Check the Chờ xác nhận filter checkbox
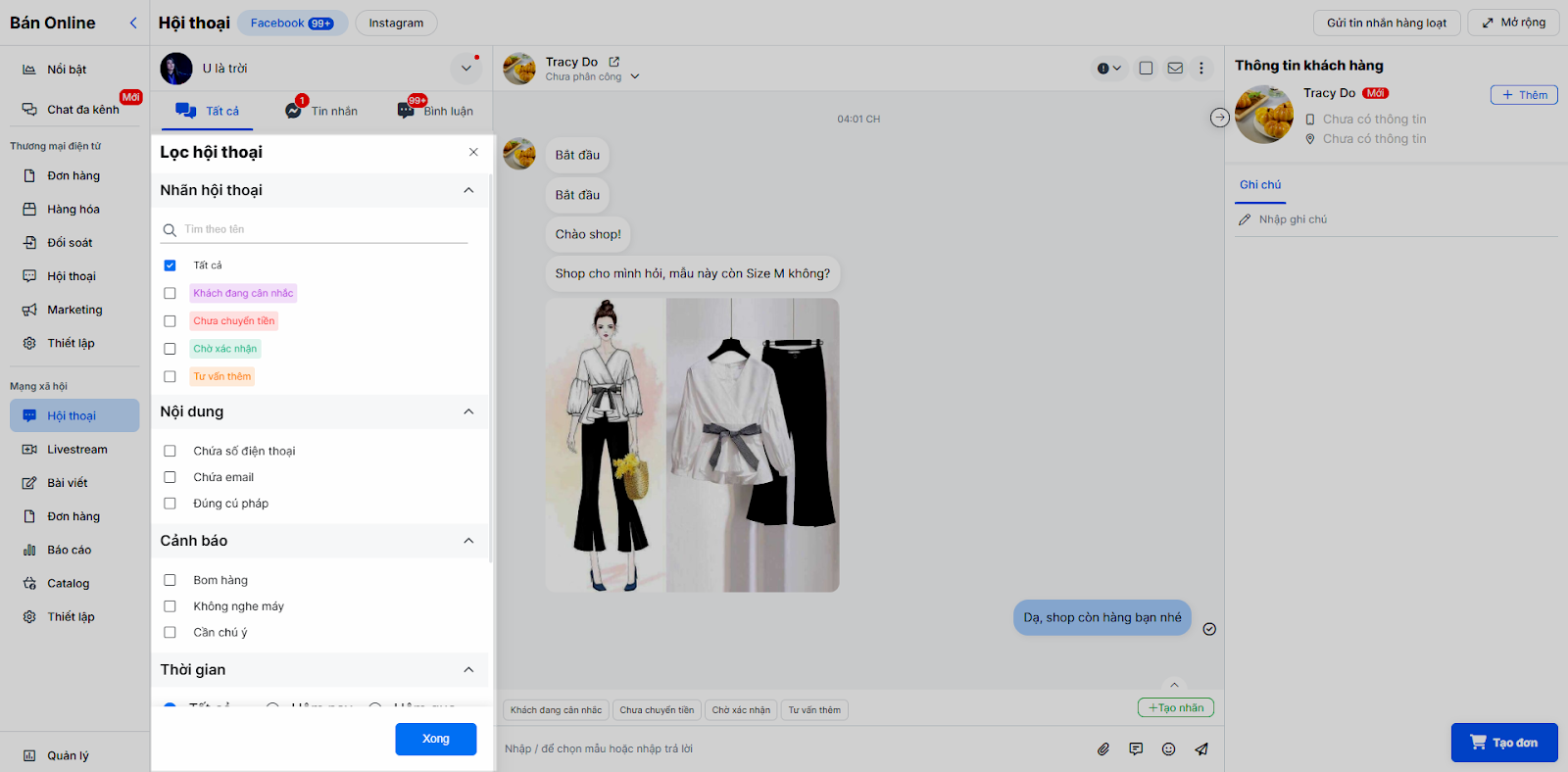Image resolution: width=1568 pixels, height=772 pixels. click(x=170, y=349)
